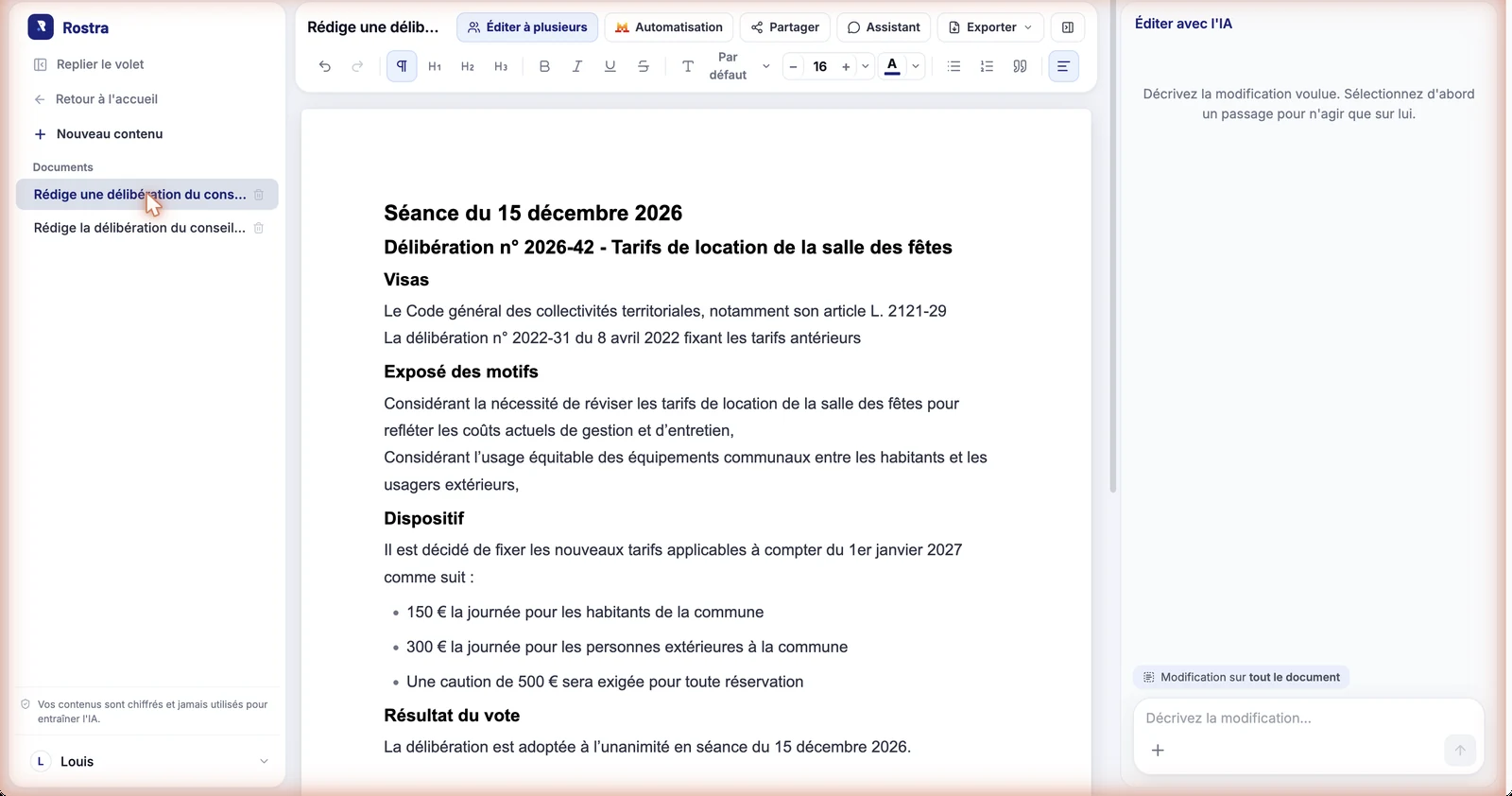The width and height of the screenshot is (1512, 796).
Task: Toggle strikethrough formatting
Action: (x=644, y=66)
